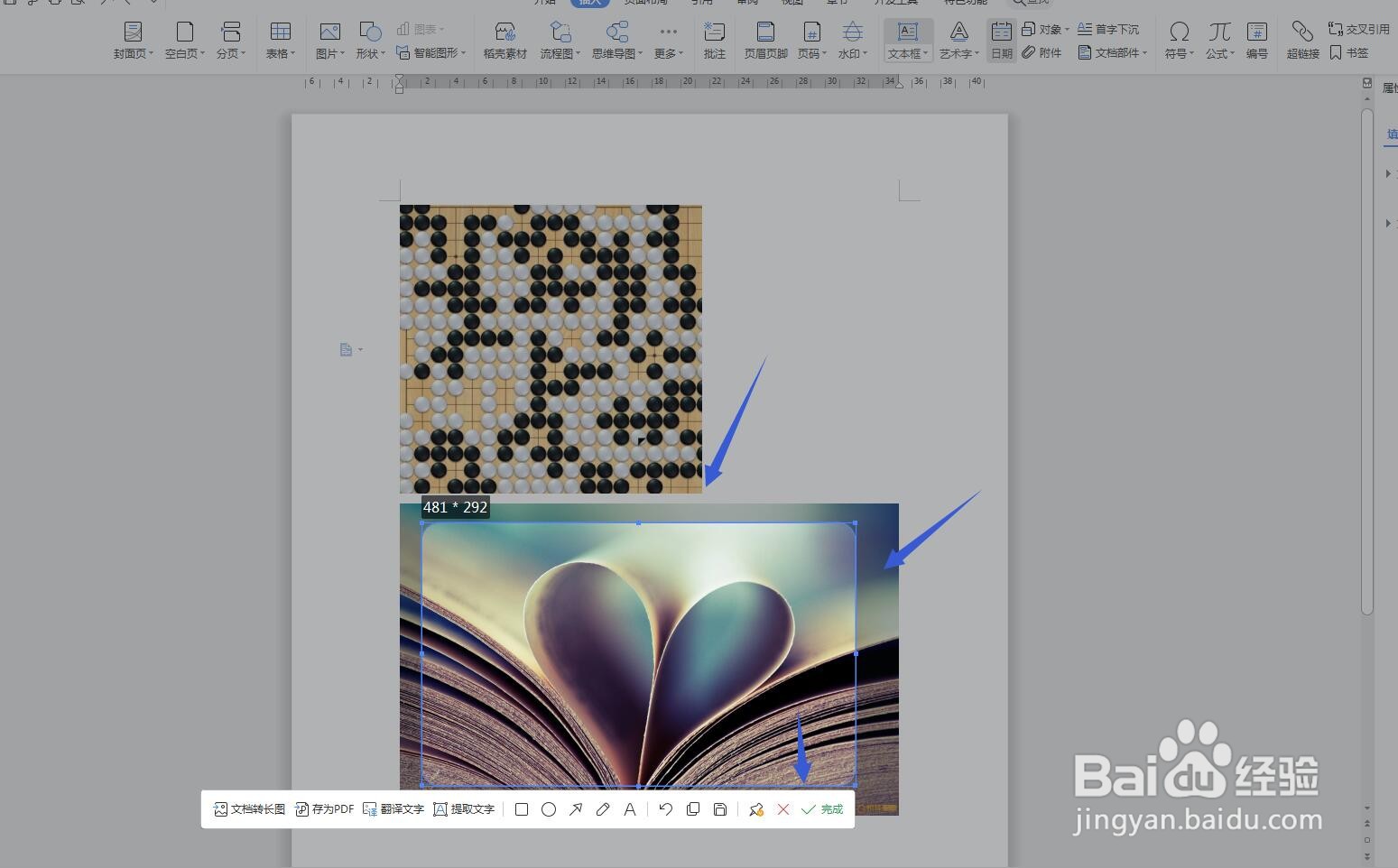Click 提取文字 in the screenshot toolbar
Screen dimensions: 1398x868
coord(464,809)
